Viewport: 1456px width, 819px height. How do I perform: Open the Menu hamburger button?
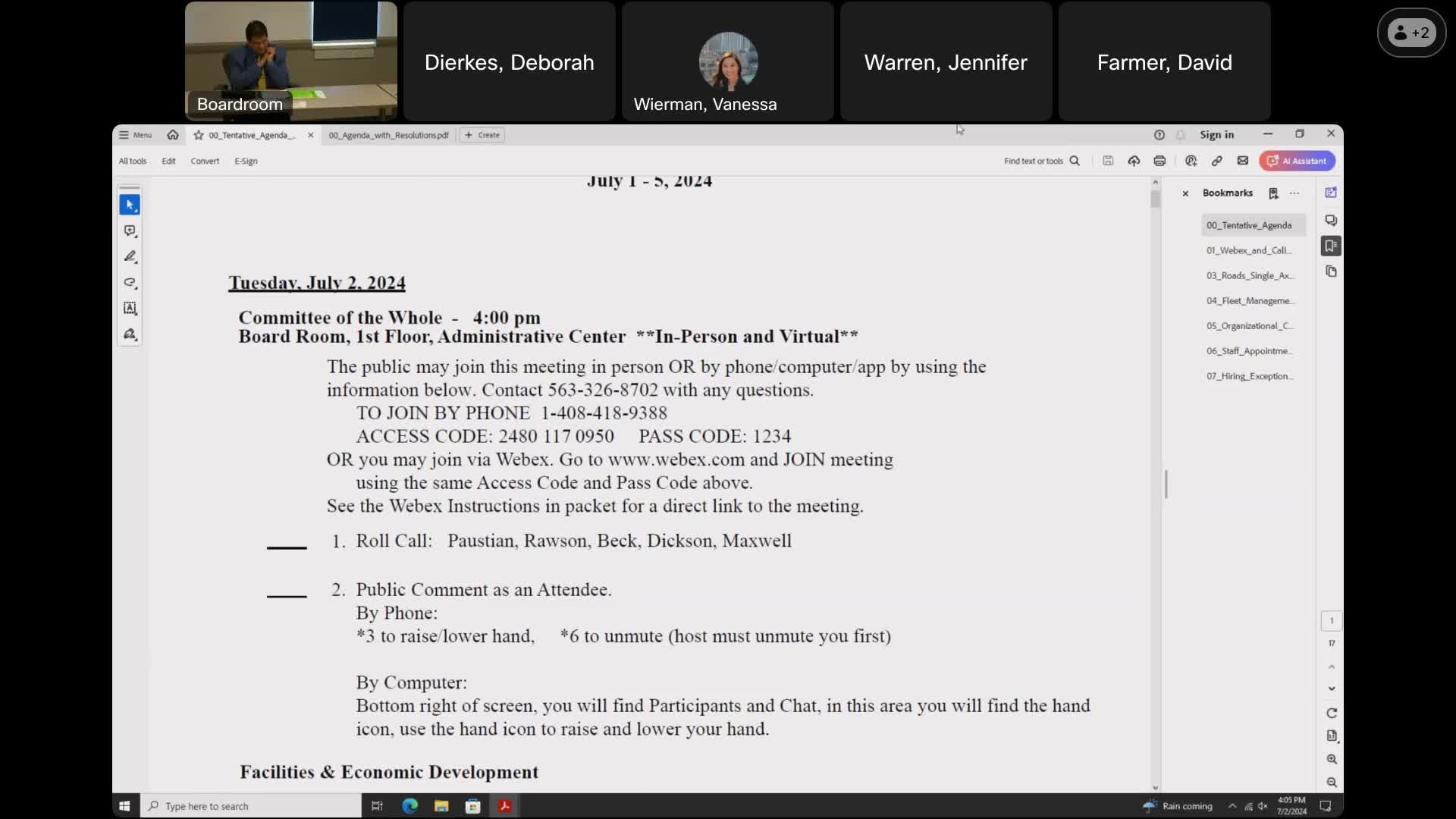[136, 135]
